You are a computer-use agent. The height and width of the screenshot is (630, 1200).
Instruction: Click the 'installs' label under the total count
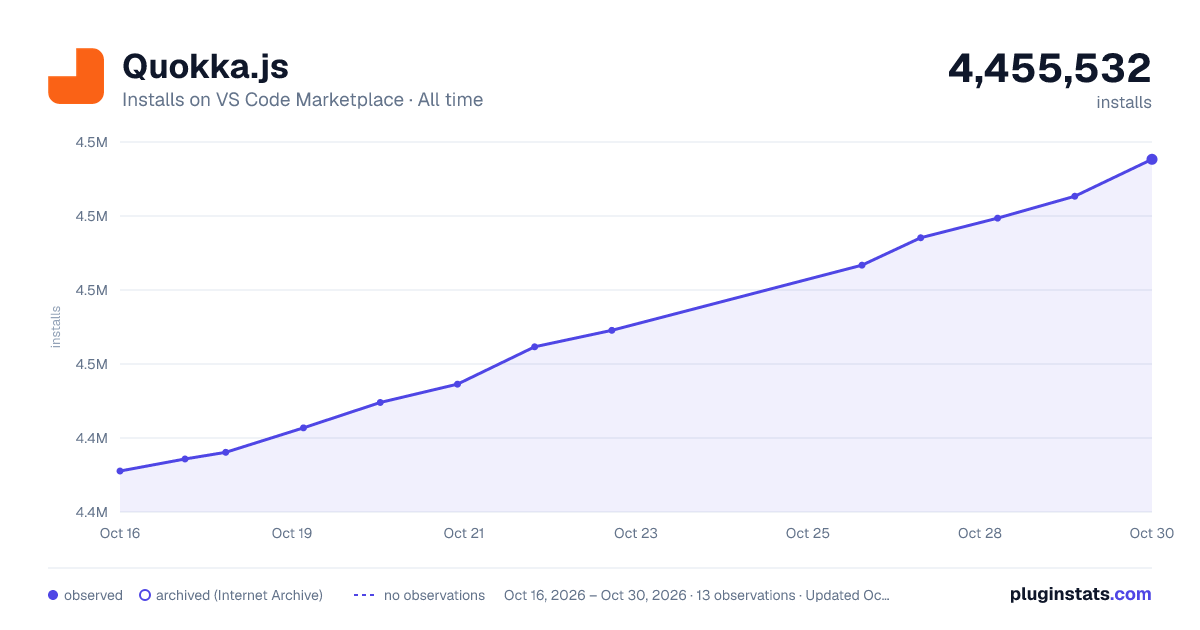[1124, 102]
